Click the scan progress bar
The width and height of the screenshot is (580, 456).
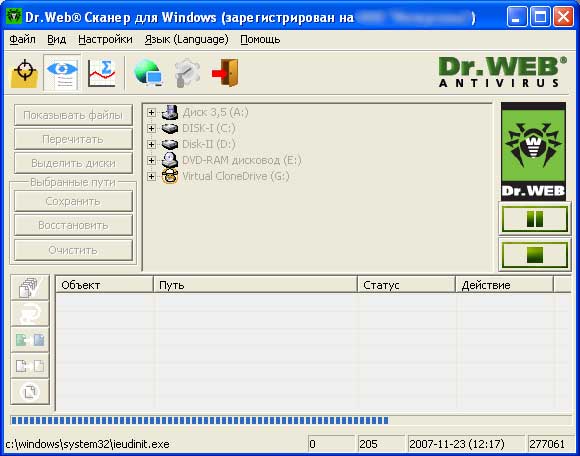point(291,420)
